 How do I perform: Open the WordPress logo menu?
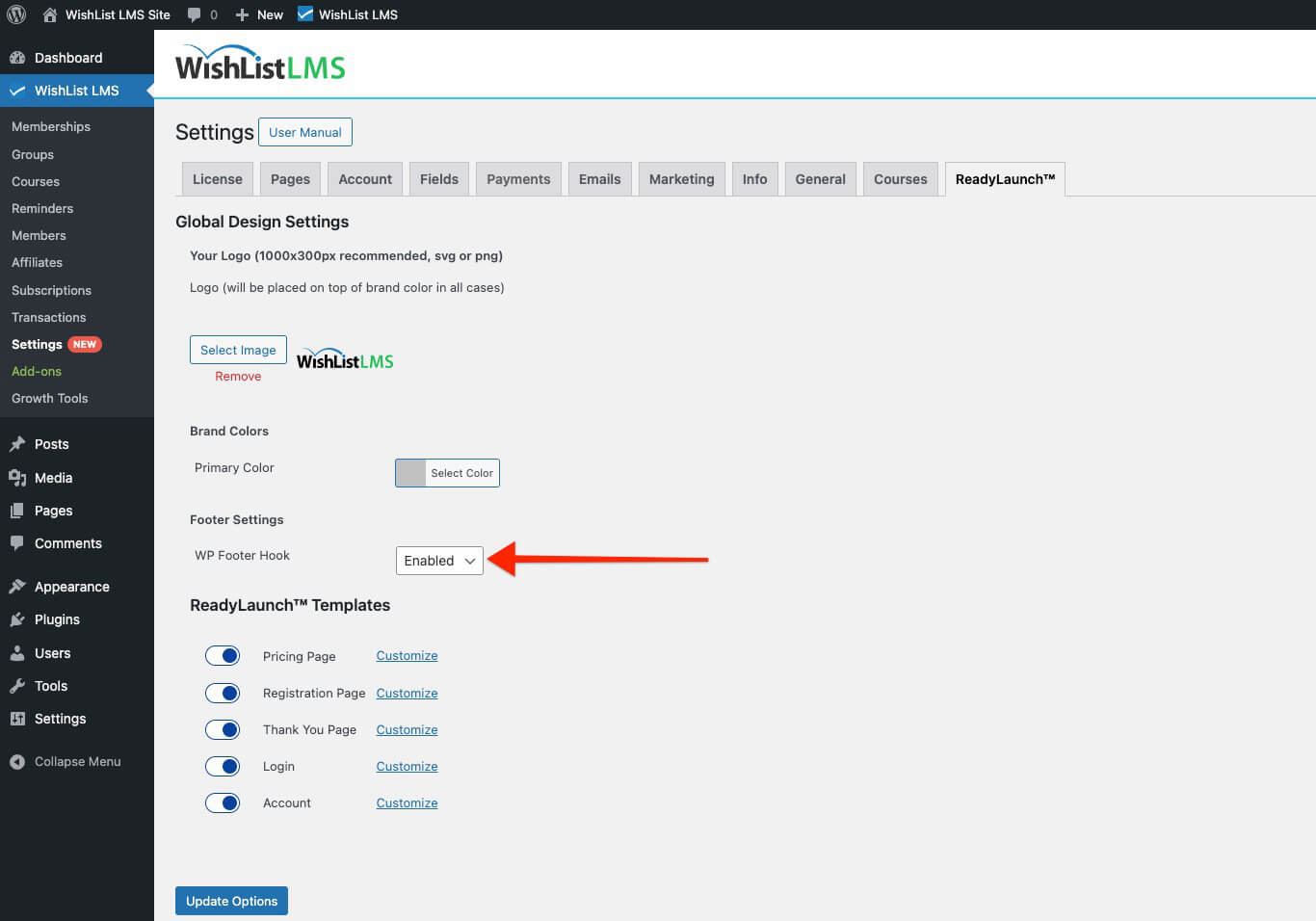[15, 14]
